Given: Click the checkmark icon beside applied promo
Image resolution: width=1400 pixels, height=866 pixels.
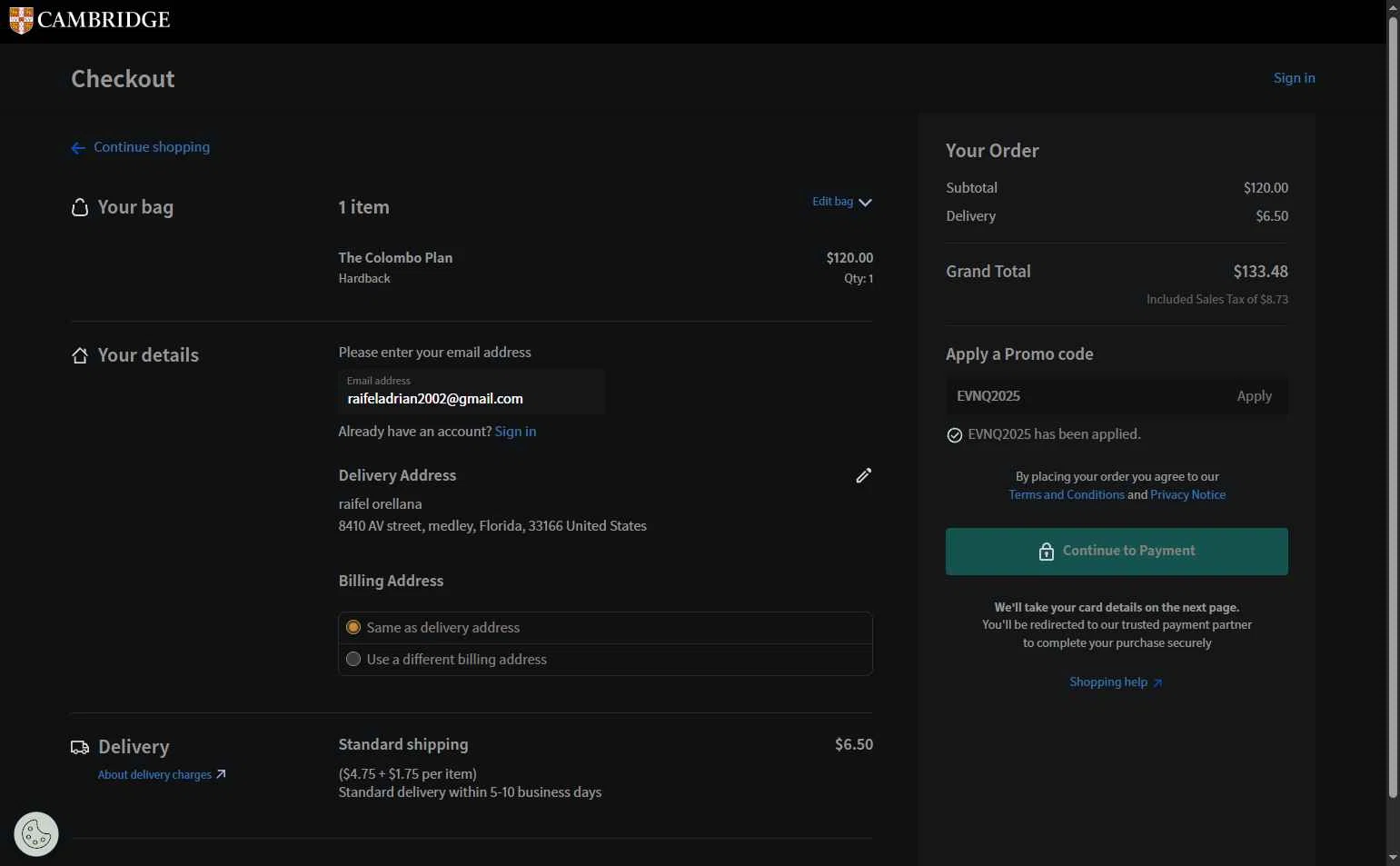Looking at the screenshot, I should tap(954, 435).
